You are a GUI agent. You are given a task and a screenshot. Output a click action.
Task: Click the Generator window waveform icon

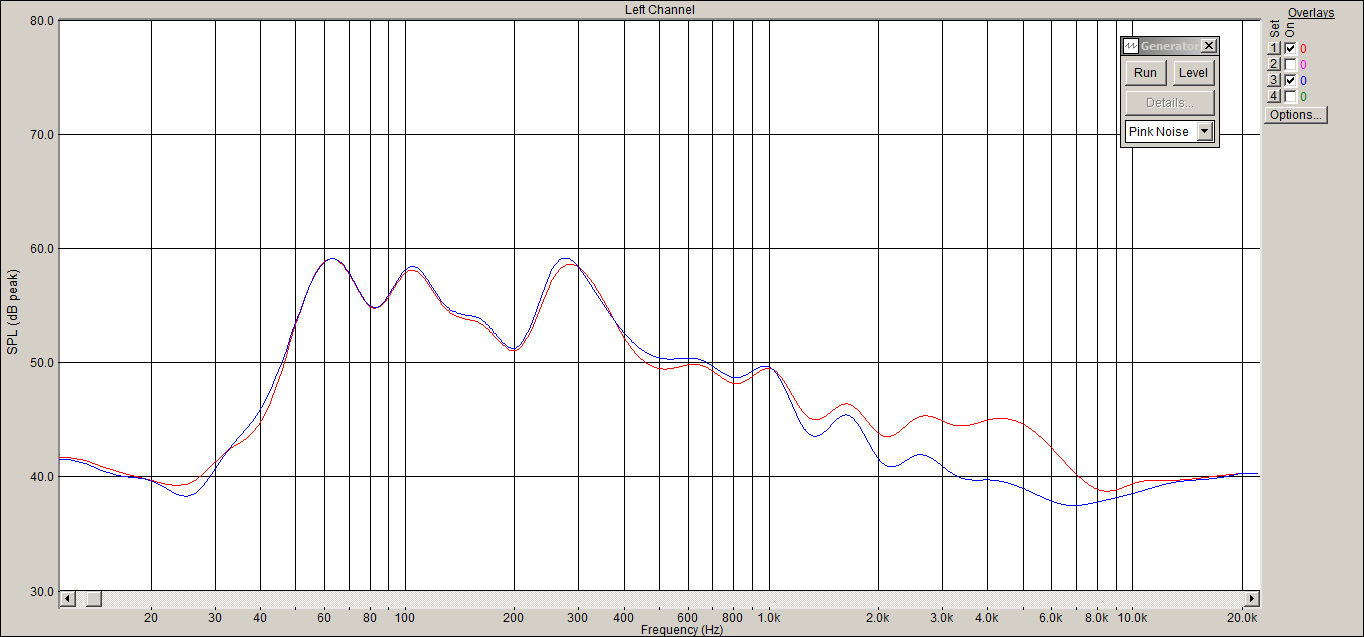point(1132,46)
